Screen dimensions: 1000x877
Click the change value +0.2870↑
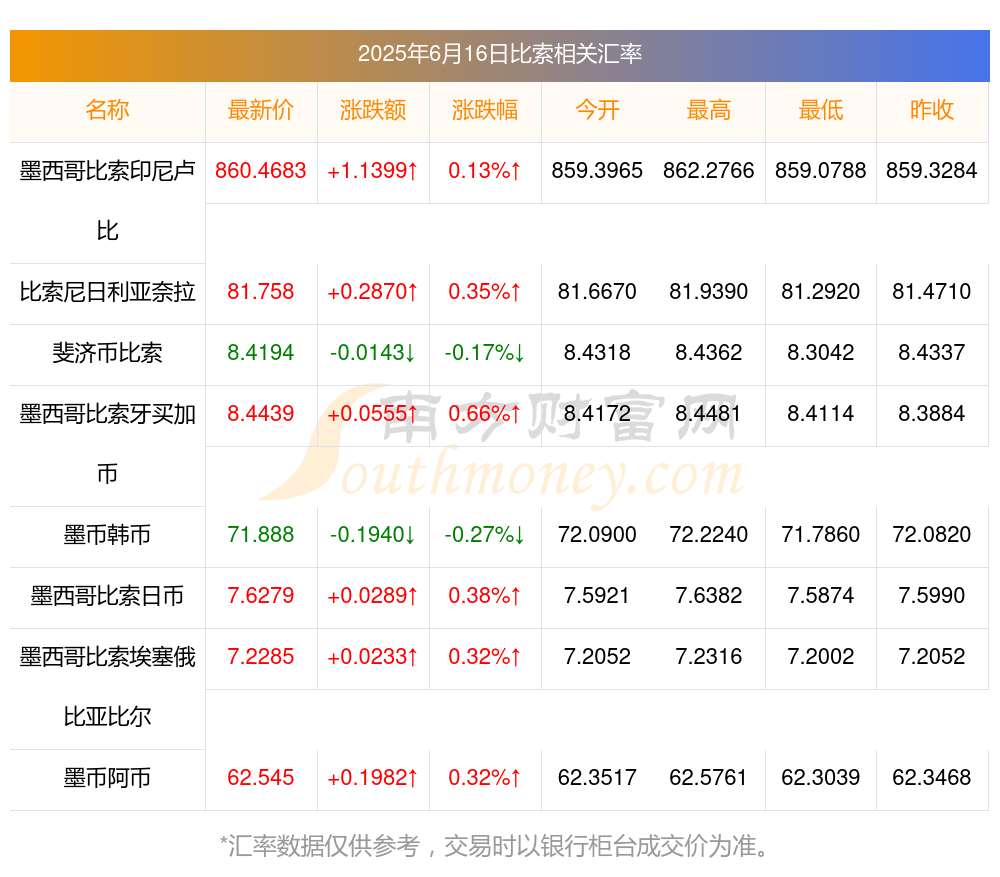(372, 292)
